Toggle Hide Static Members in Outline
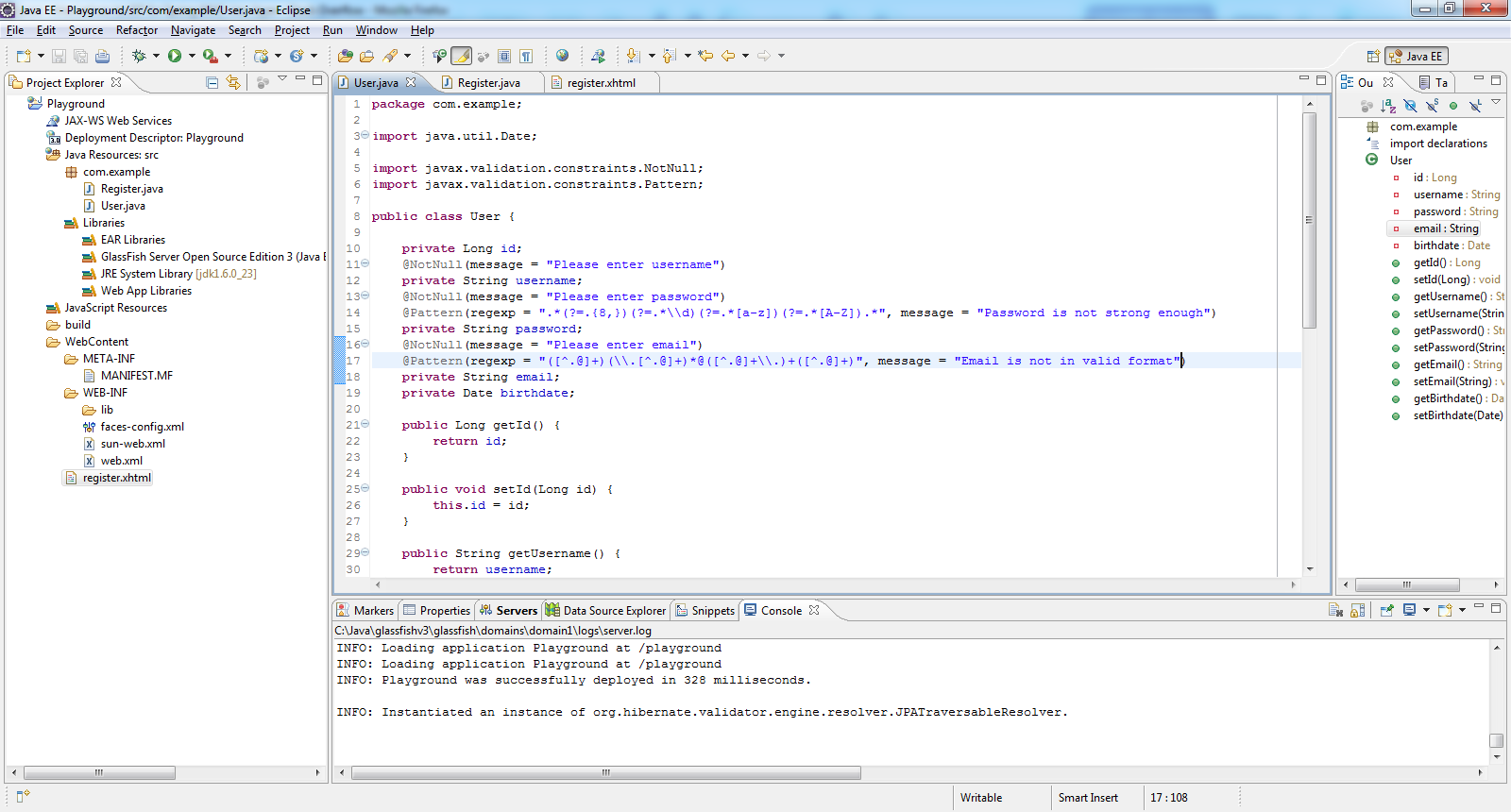Viewport: 1511px width, 812px height. click(1432, 106)
